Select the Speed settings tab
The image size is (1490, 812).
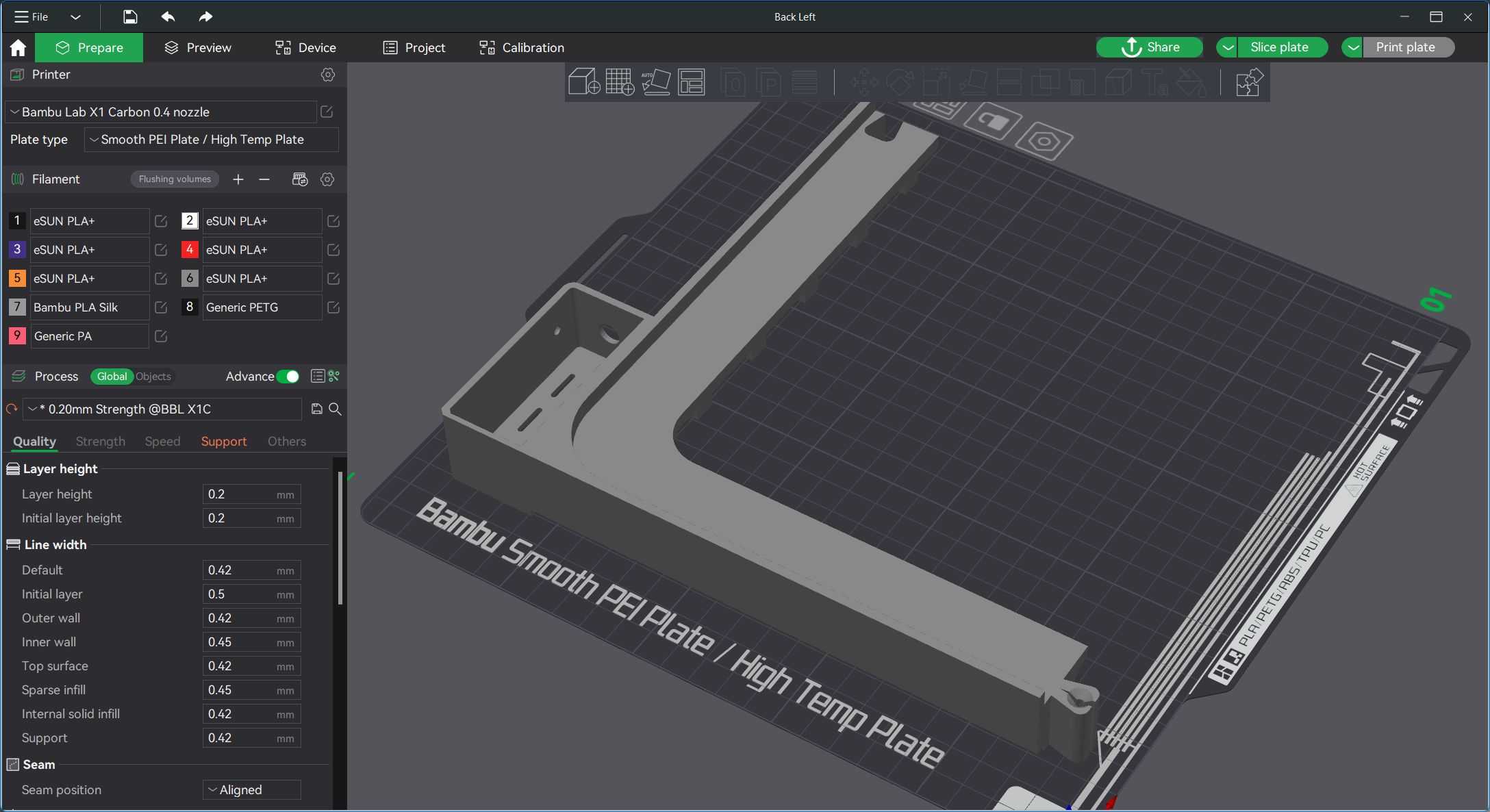pyautogui.click(x=162, y=442)
